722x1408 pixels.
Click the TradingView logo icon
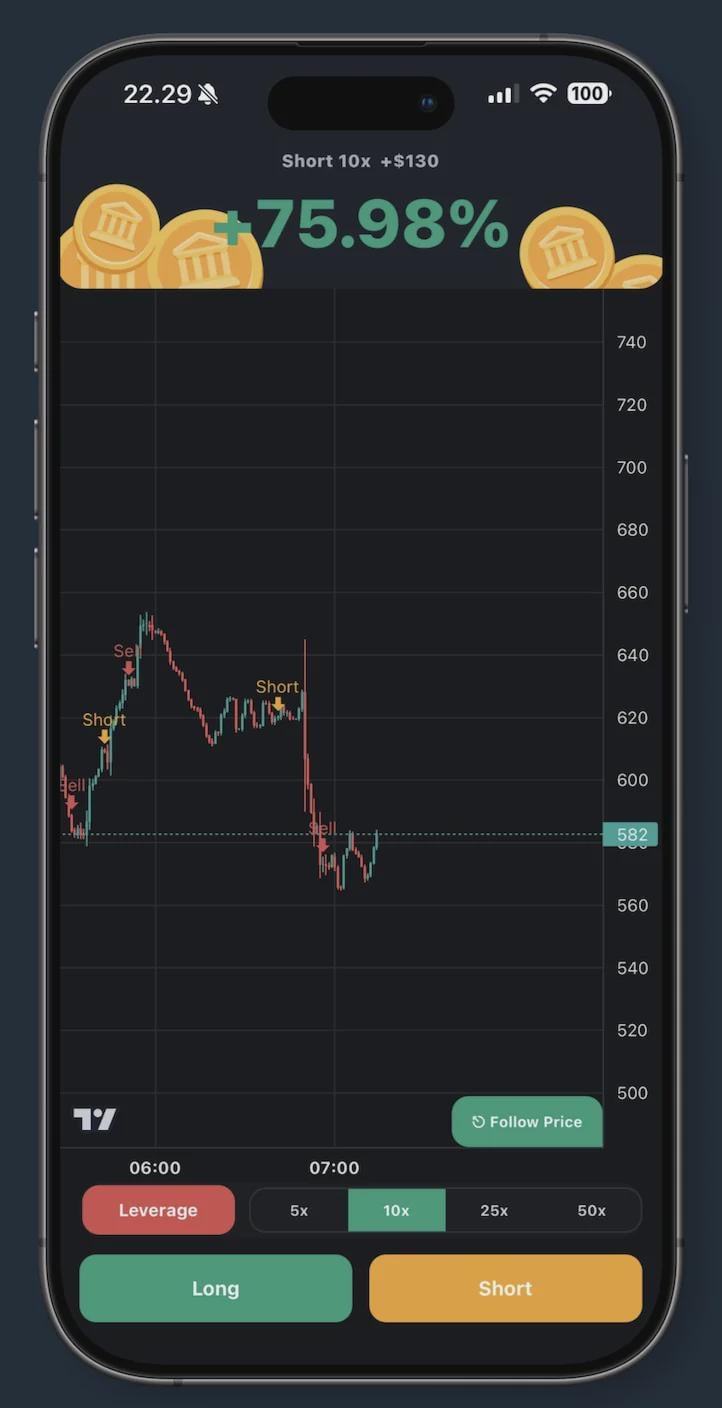coord(95,1120)
